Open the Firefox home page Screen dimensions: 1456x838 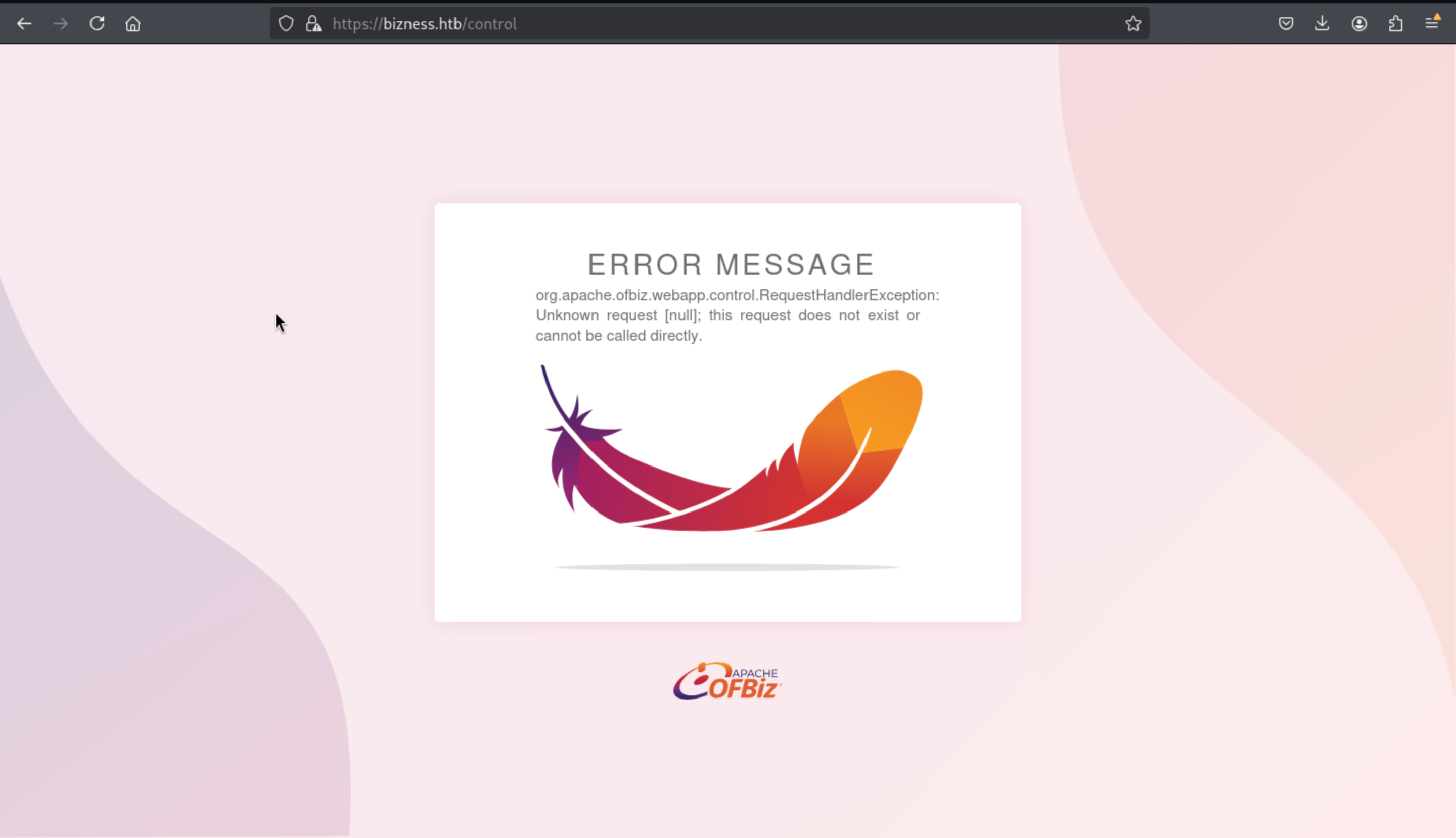[133, 24]
